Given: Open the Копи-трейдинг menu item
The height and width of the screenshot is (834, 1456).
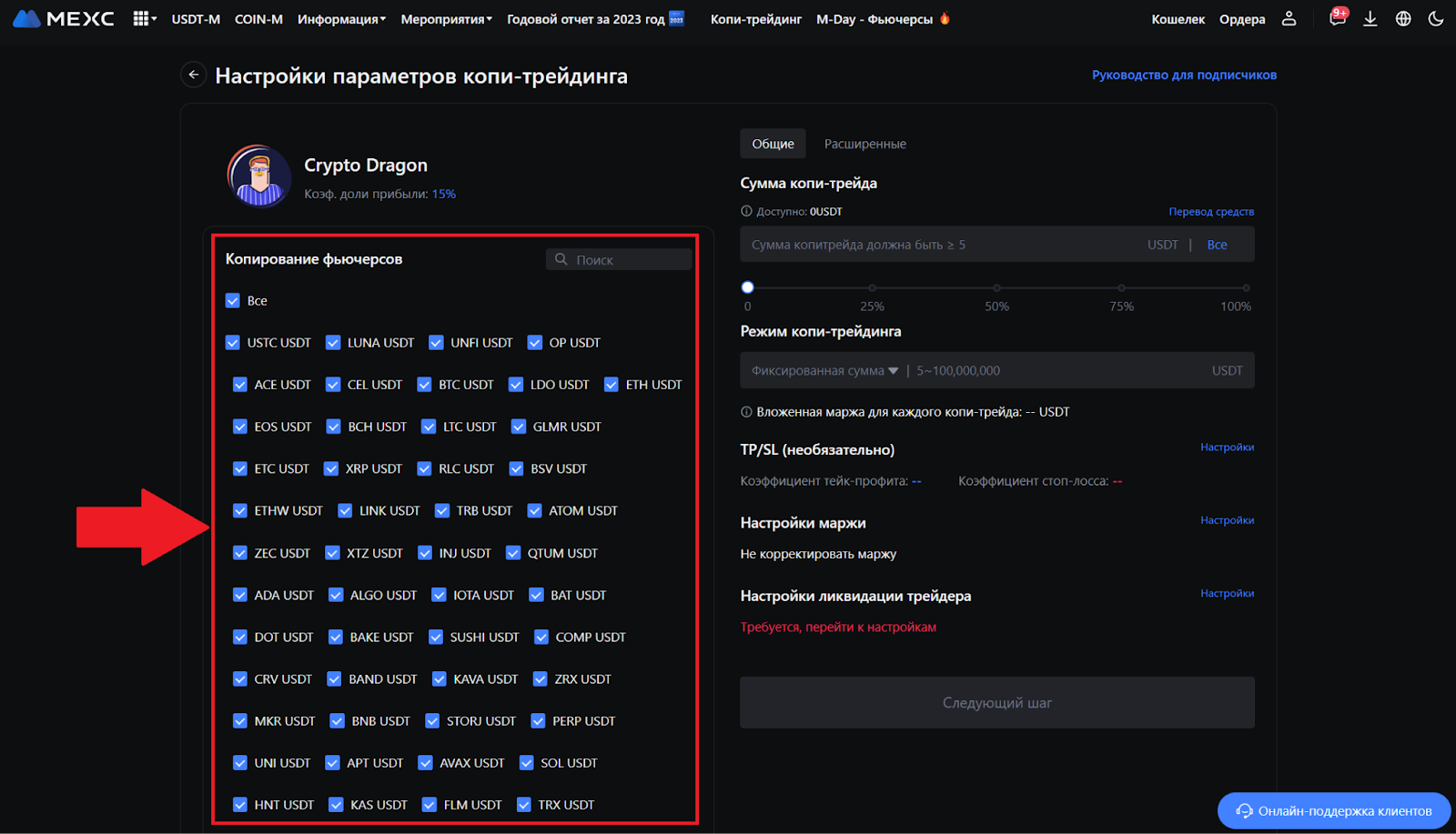Looking at the screenshot, I should tap(755, 19).
